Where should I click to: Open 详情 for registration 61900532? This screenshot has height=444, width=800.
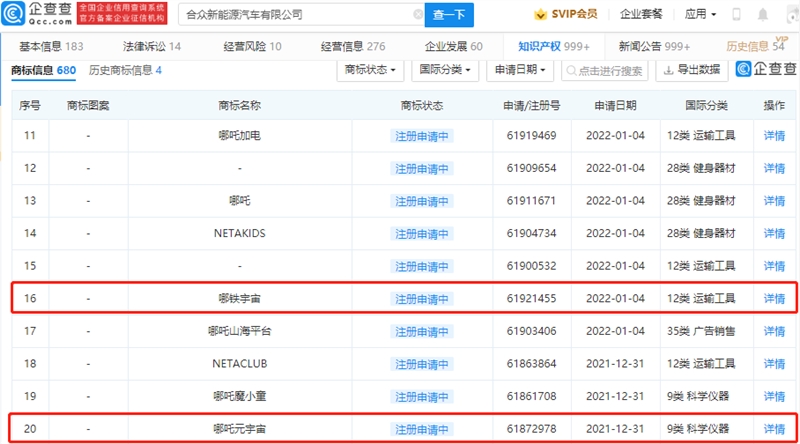[x=774, y=266]
